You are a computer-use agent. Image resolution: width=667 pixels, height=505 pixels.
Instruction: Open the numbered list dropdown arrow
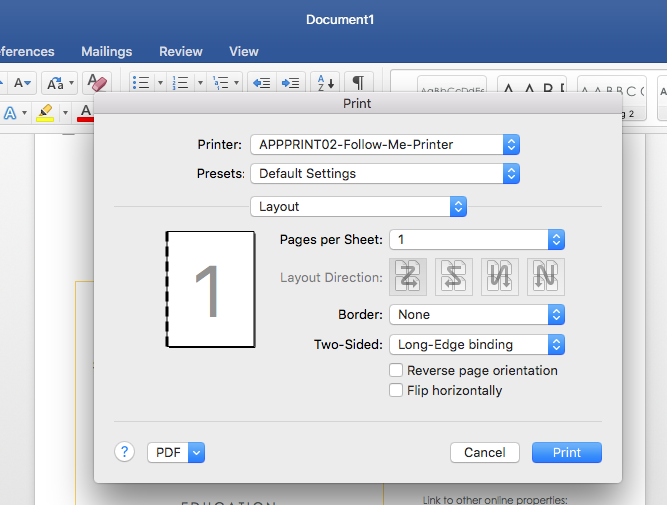(x=200, y=83)
